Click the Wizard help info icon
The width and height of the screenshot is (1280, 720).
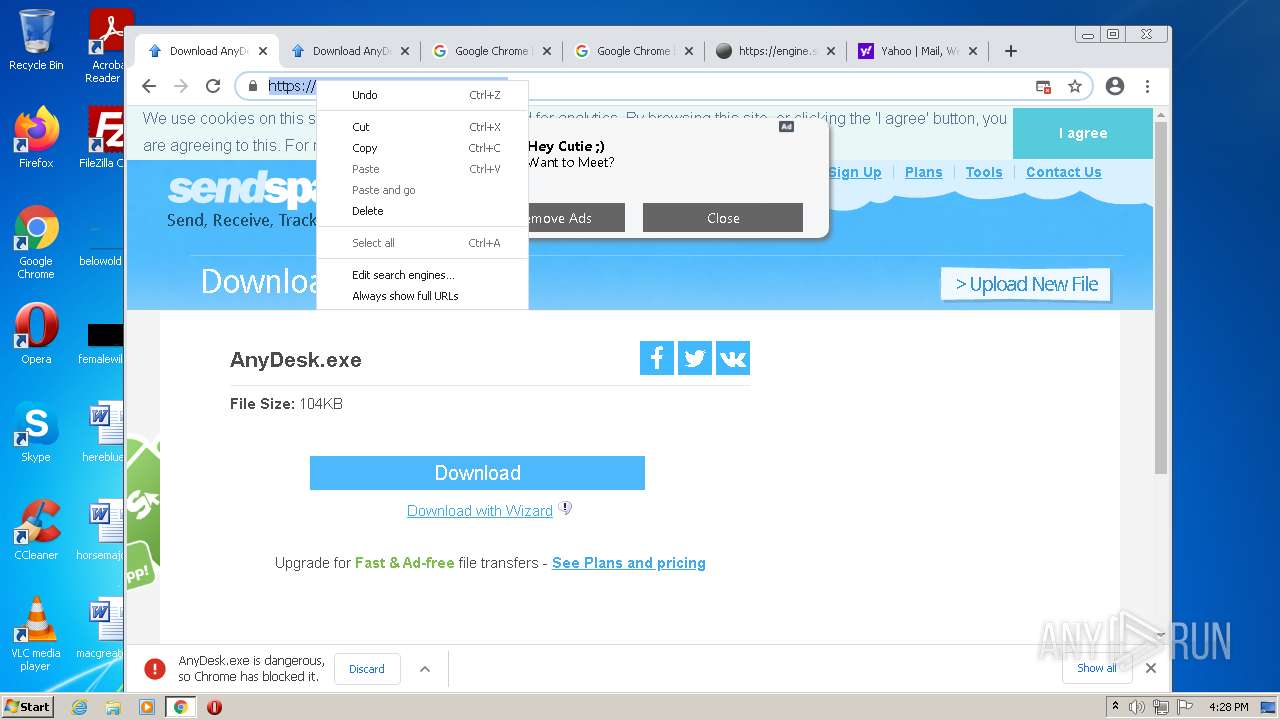tap(565, 508)
